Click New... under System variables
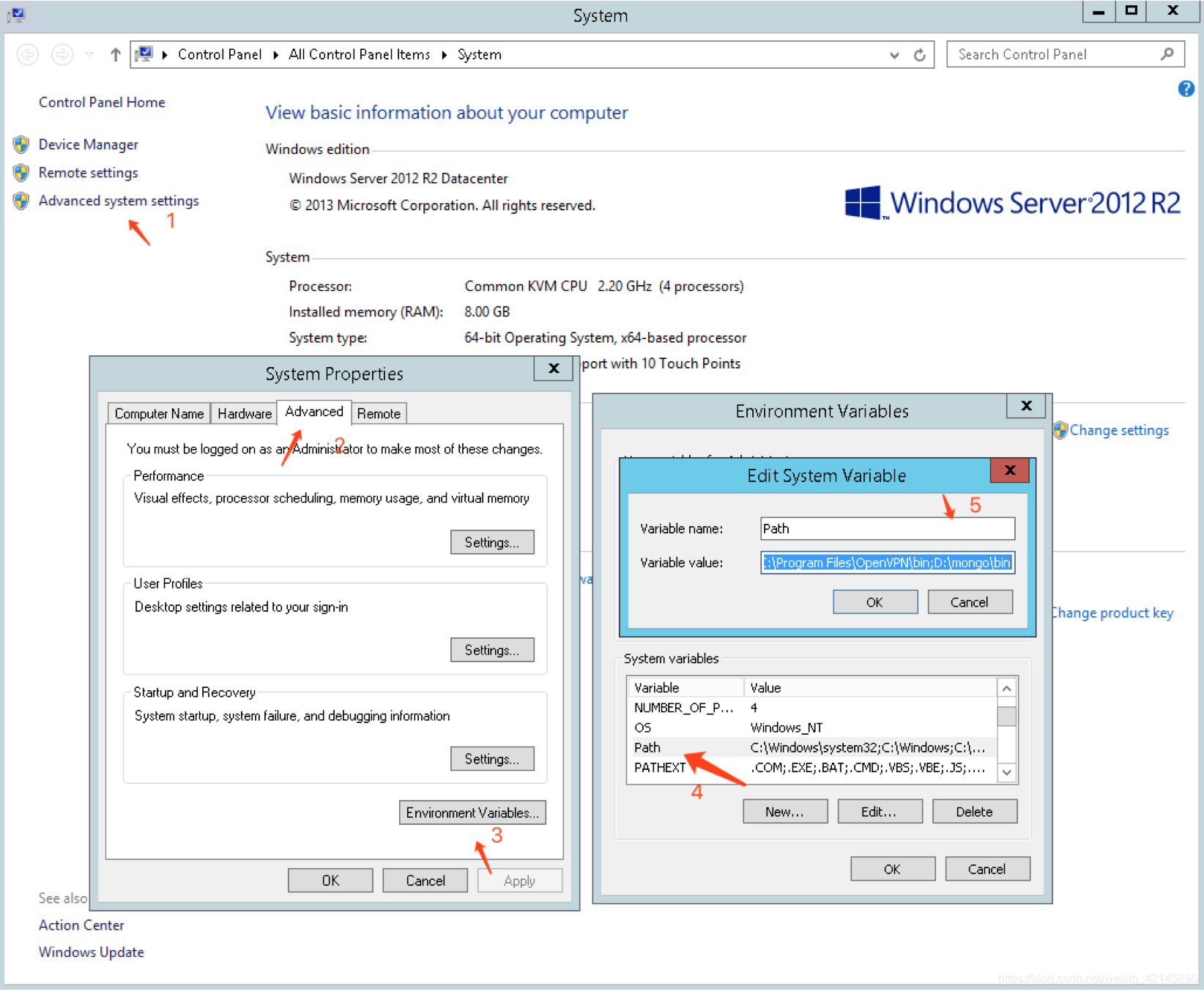The image size is (1204, 992). point(785,812)
